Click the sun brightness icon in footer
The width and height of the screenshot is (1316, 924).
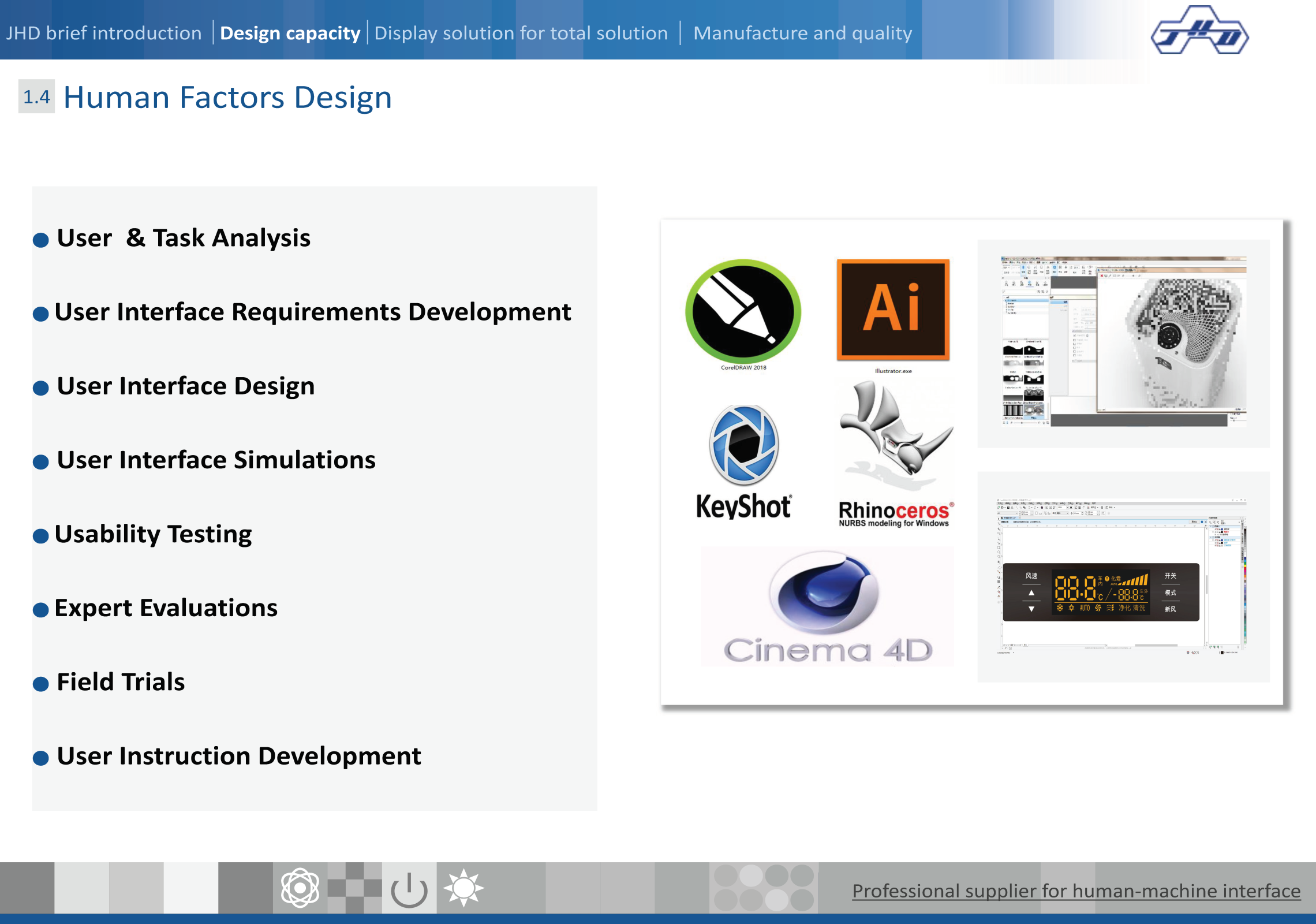click(x=463, y=888)
